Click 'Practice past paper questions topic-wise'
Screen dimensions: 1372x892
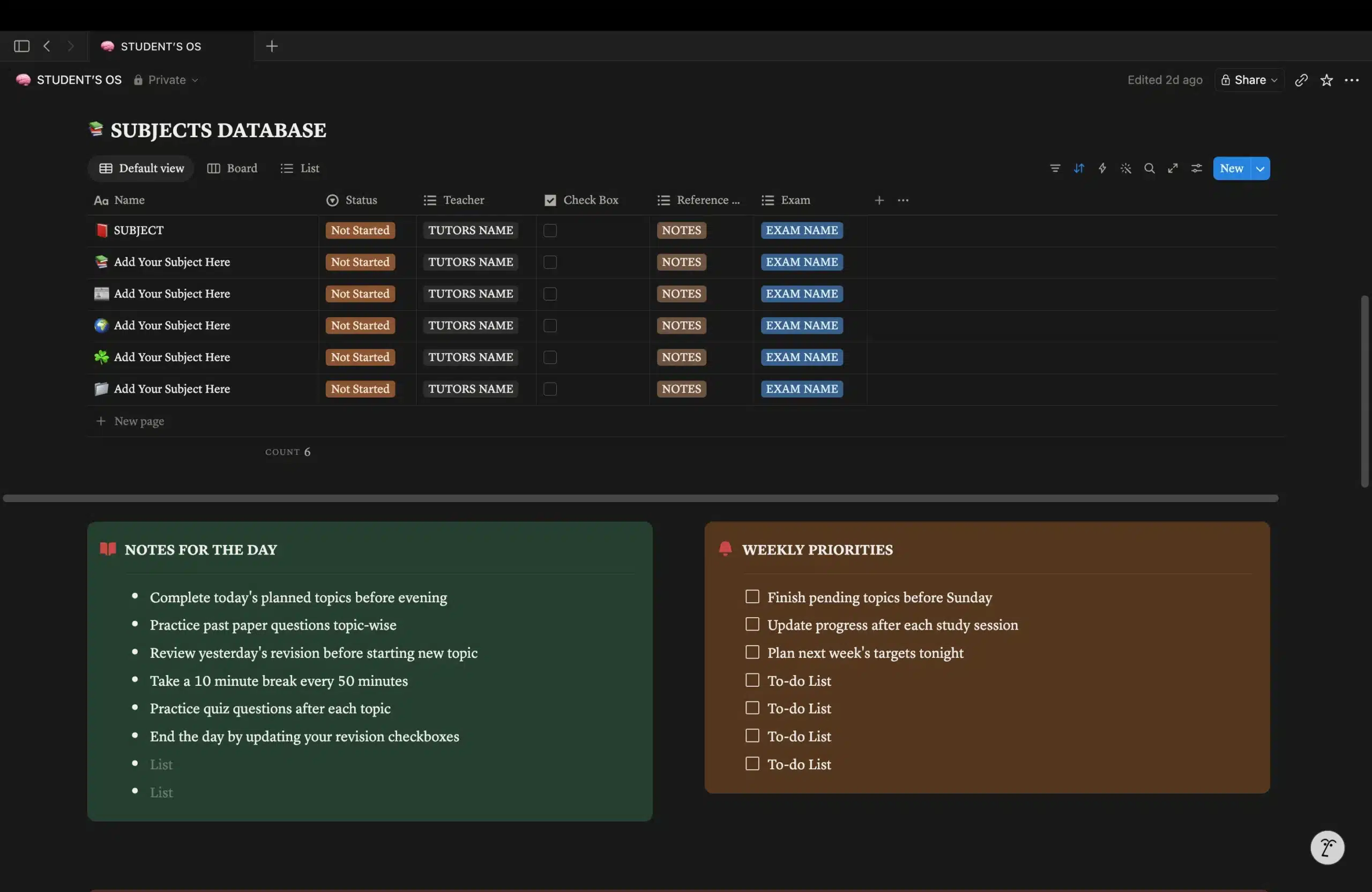point(273,625)
